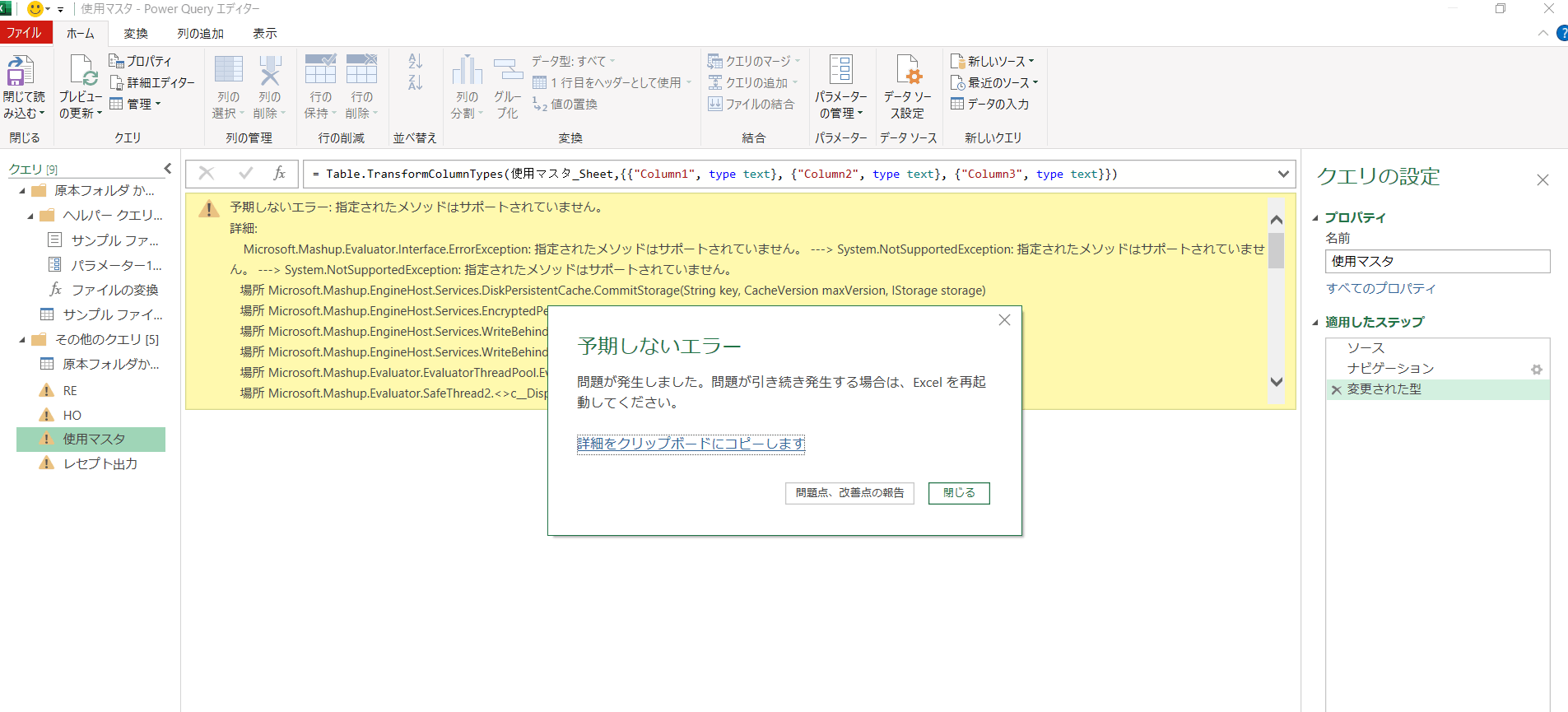Collapse the ヘルパー クエリ folder
This screenshot has width=1568, height=712.
tap(30, 216)
